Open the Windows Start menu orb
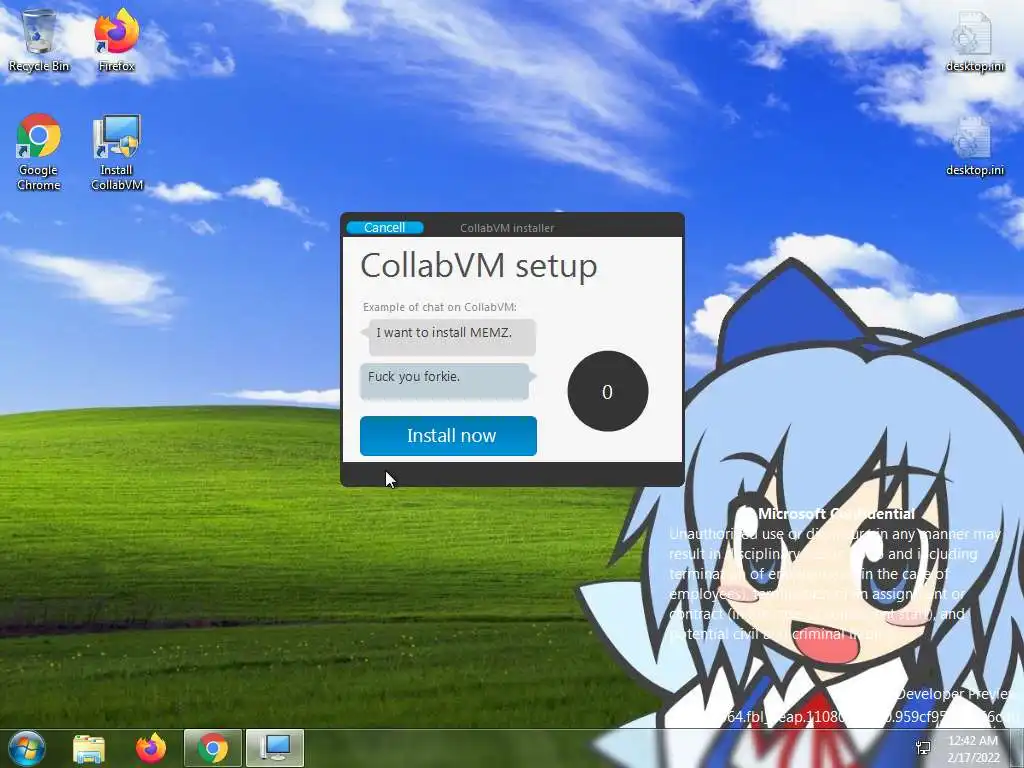 tap(26, 748)
